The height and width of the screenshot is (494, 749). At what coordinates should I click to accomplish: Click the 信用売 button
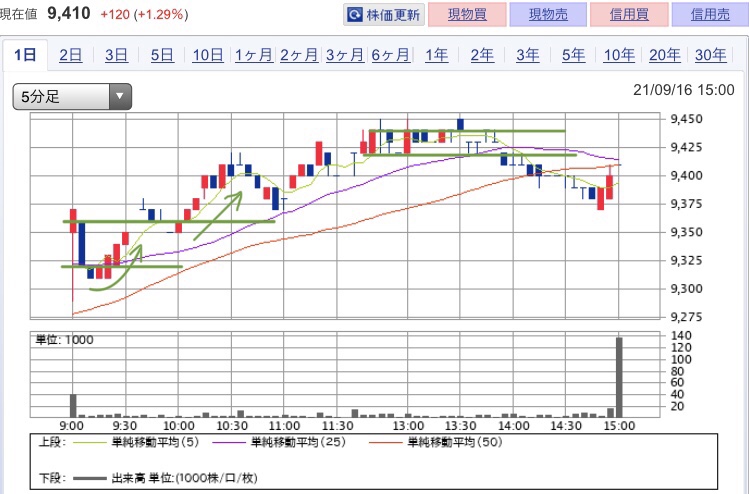pyautogui.click(x=710, y=14)
